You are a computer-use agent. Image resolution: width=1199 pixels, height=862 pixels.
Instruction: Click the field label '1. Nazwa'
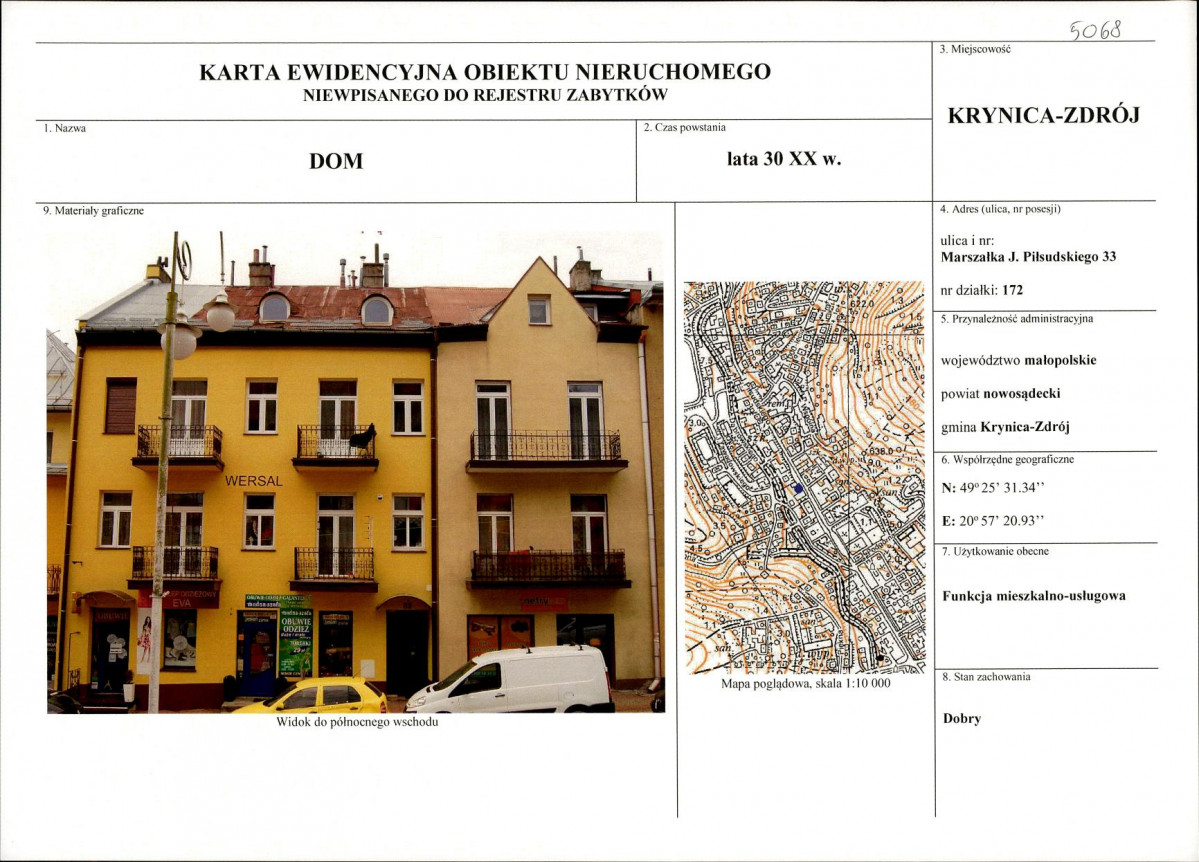(x=65, y=128)
